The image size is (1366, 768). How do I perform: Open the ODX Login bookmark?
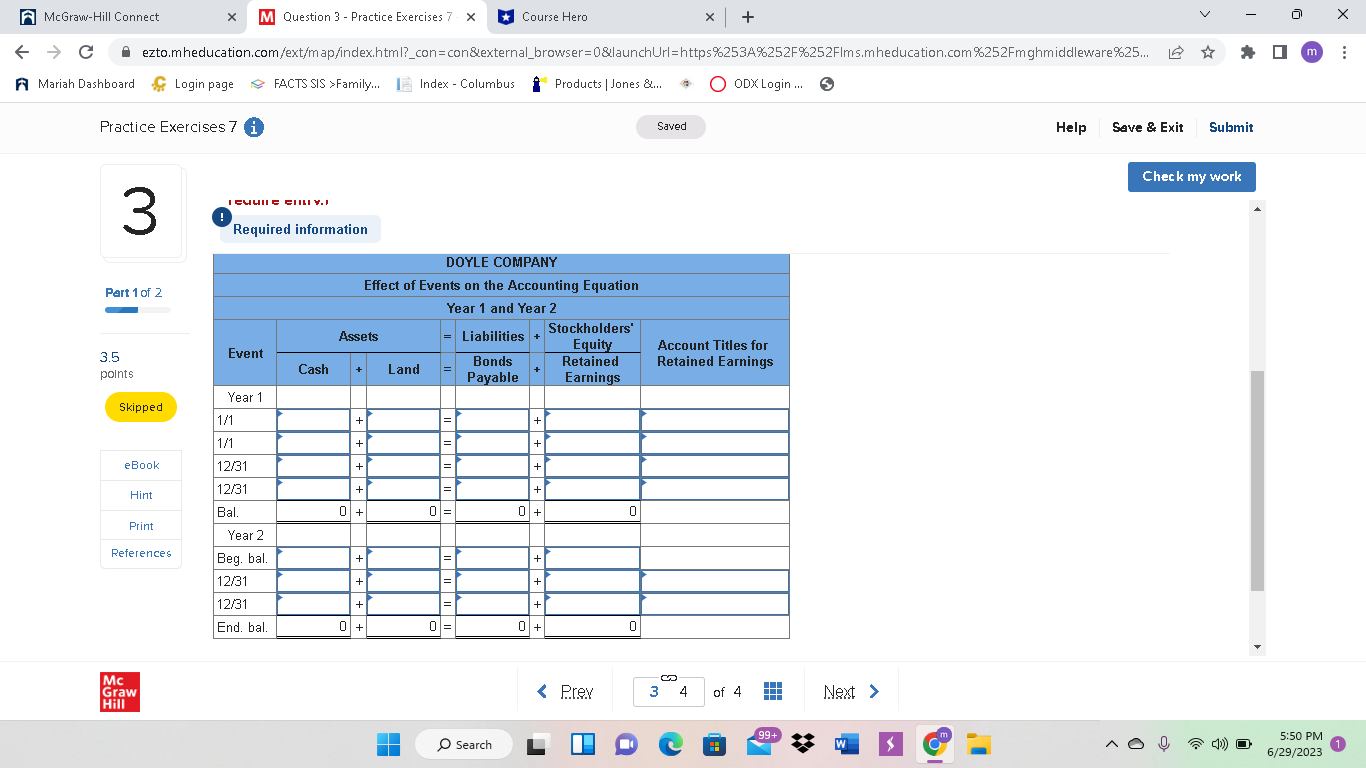(x=756, y=84)
